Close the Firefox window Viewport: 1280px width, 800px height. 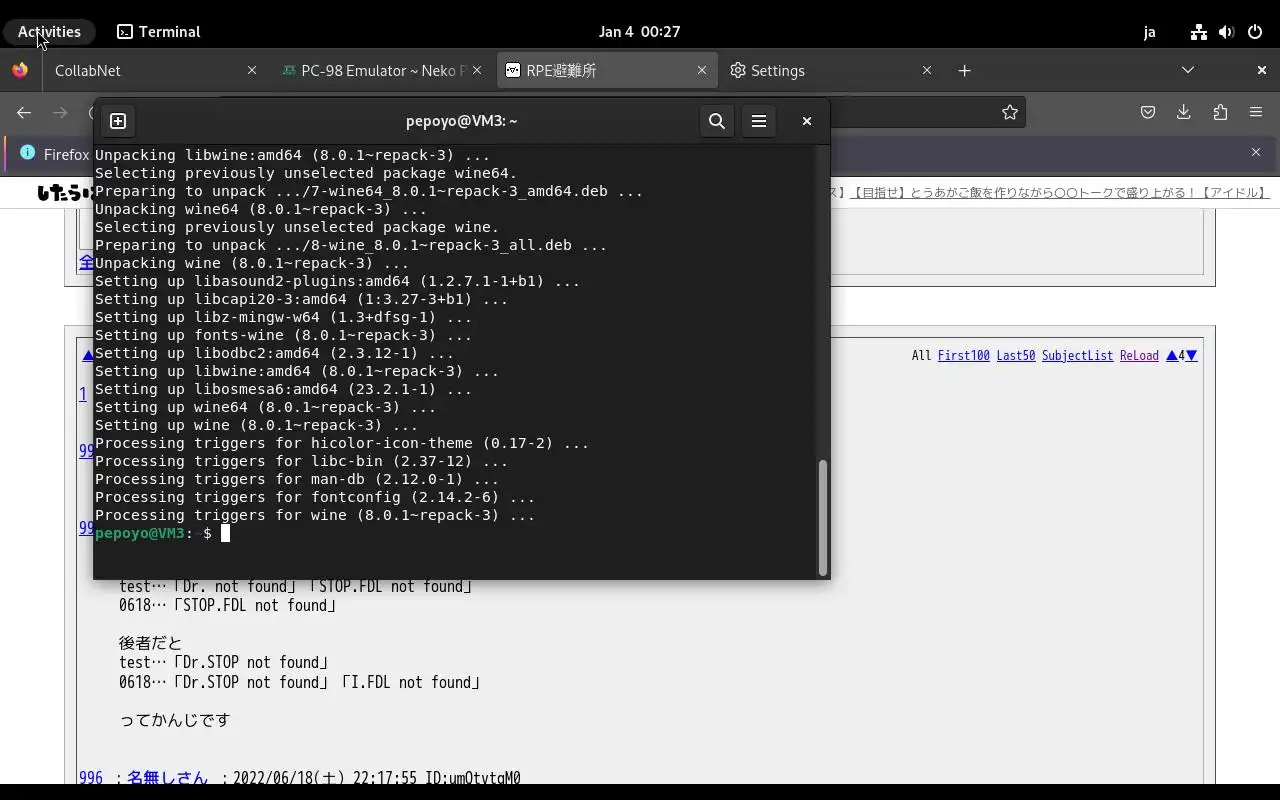pos(1261,70)
